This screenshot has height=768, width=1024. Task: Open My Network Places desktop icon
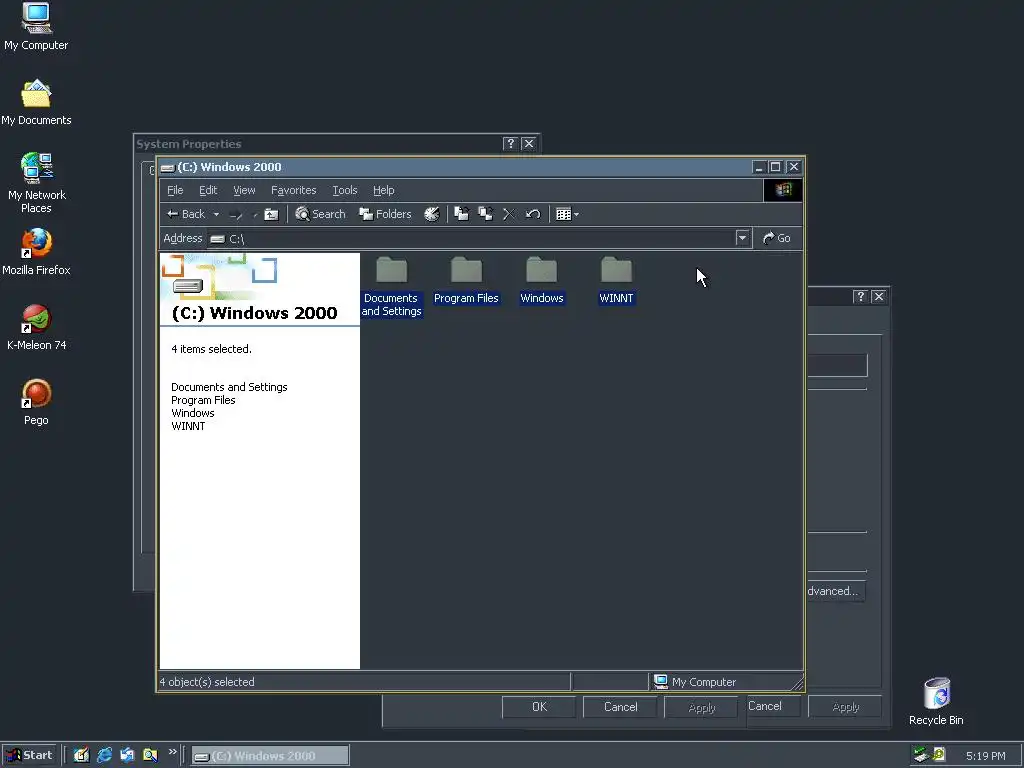[x=37, y=184]
